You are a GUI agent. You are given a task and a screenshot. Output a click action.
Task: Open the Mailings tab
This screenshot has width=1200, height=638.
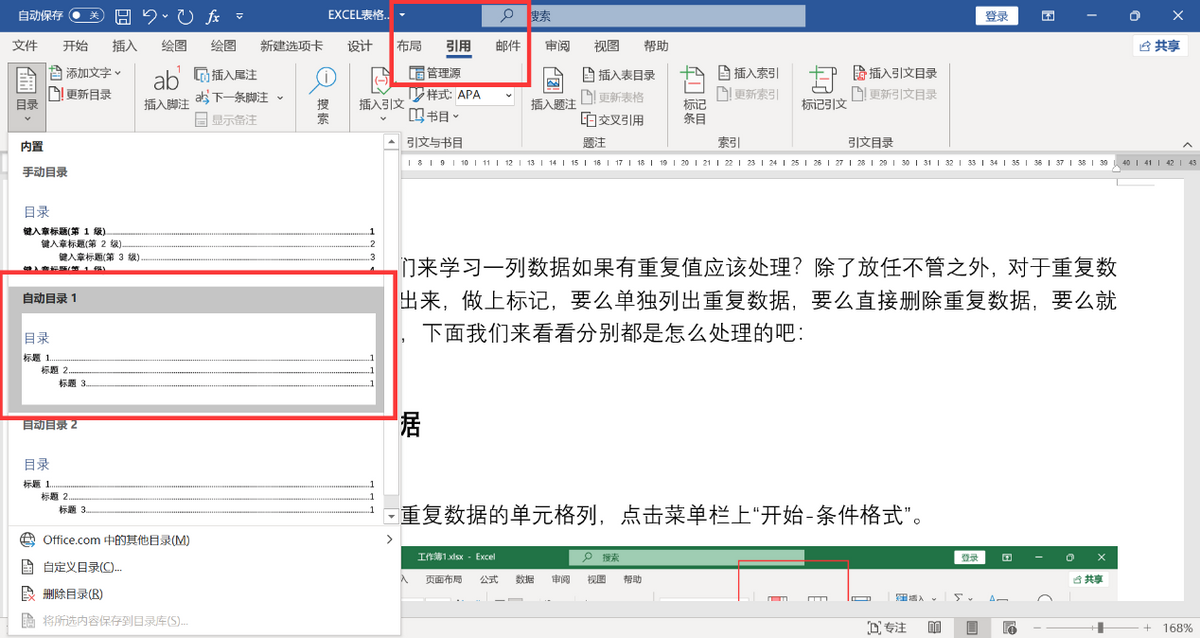[x=508, y=46]
